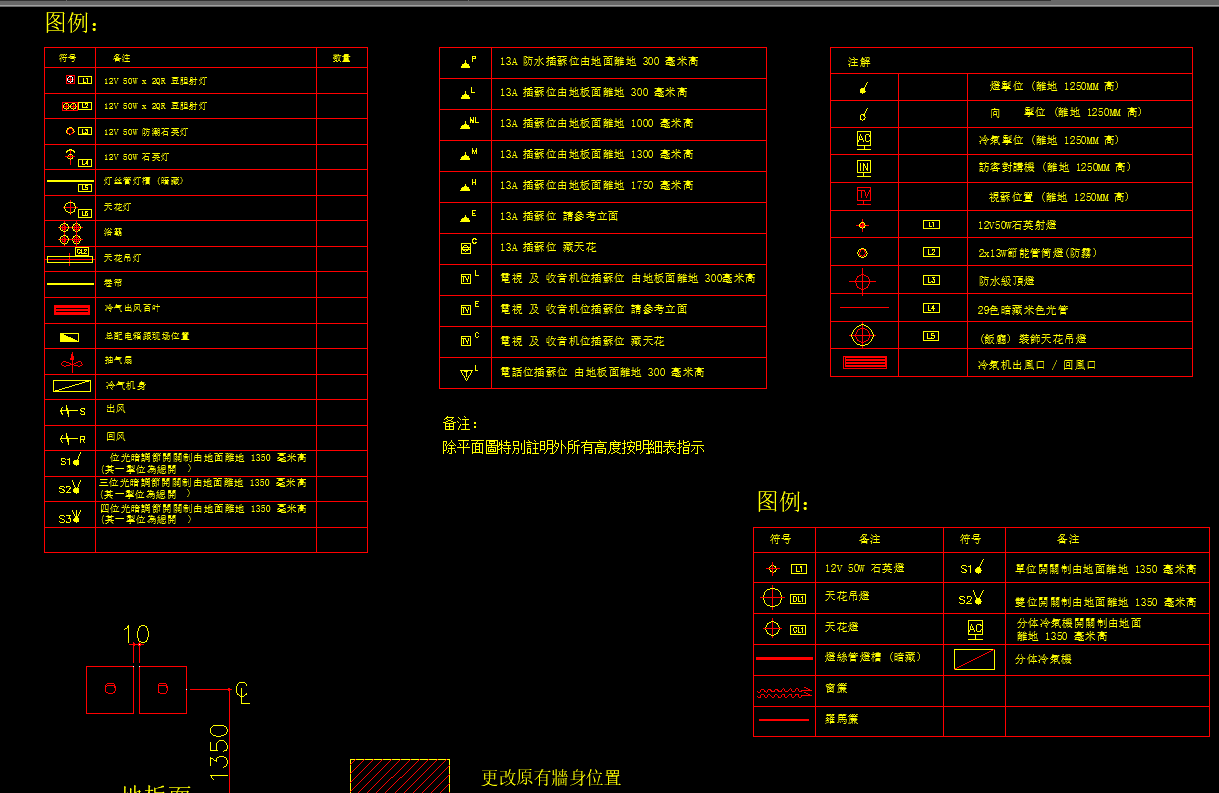Select the socket symbol marked P
Viewport: 1219px width, 793px height.
click(x=467, y=62)
